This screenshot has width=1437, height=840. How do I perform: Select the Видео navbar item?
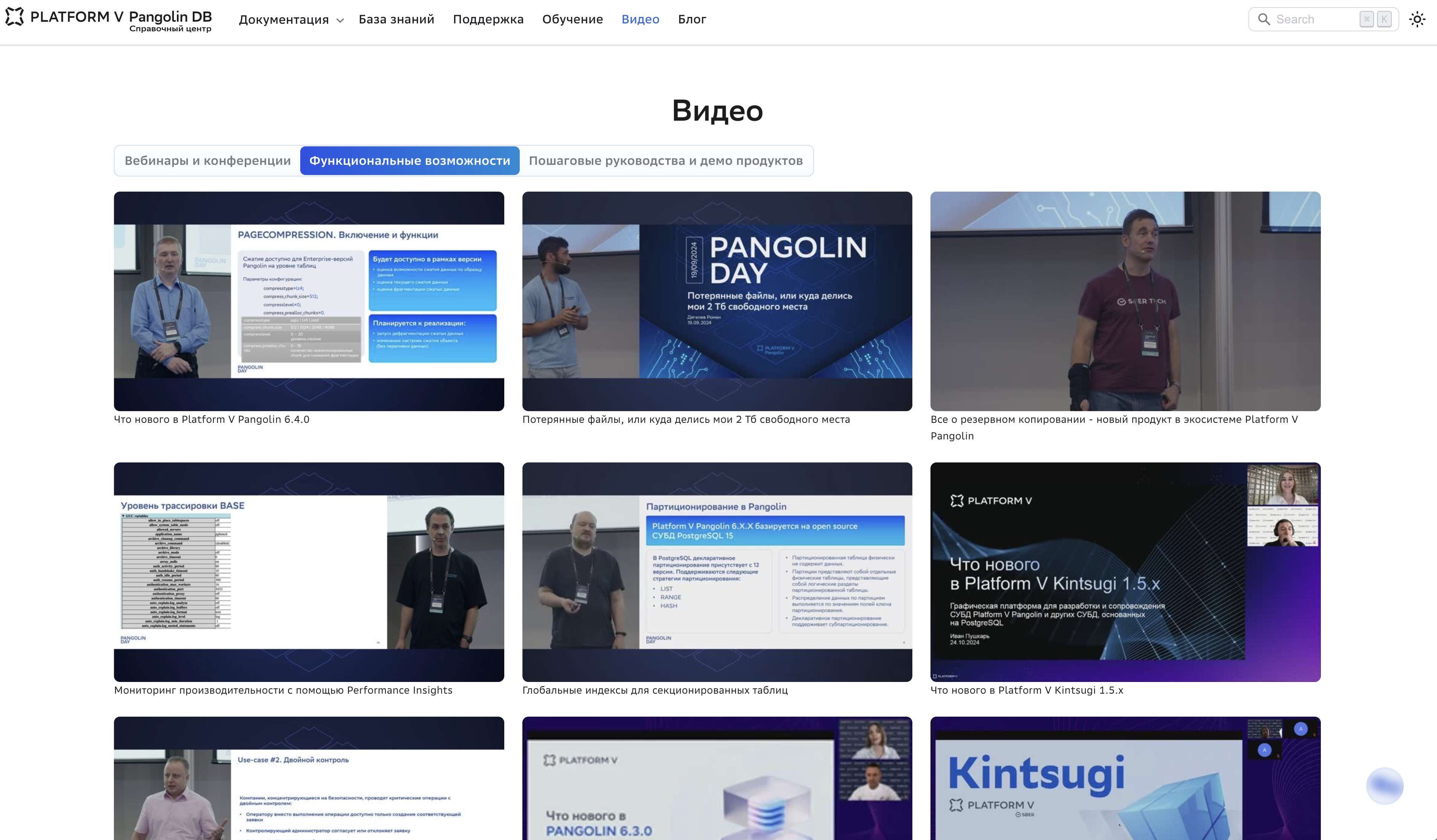(x=640, y=19)
